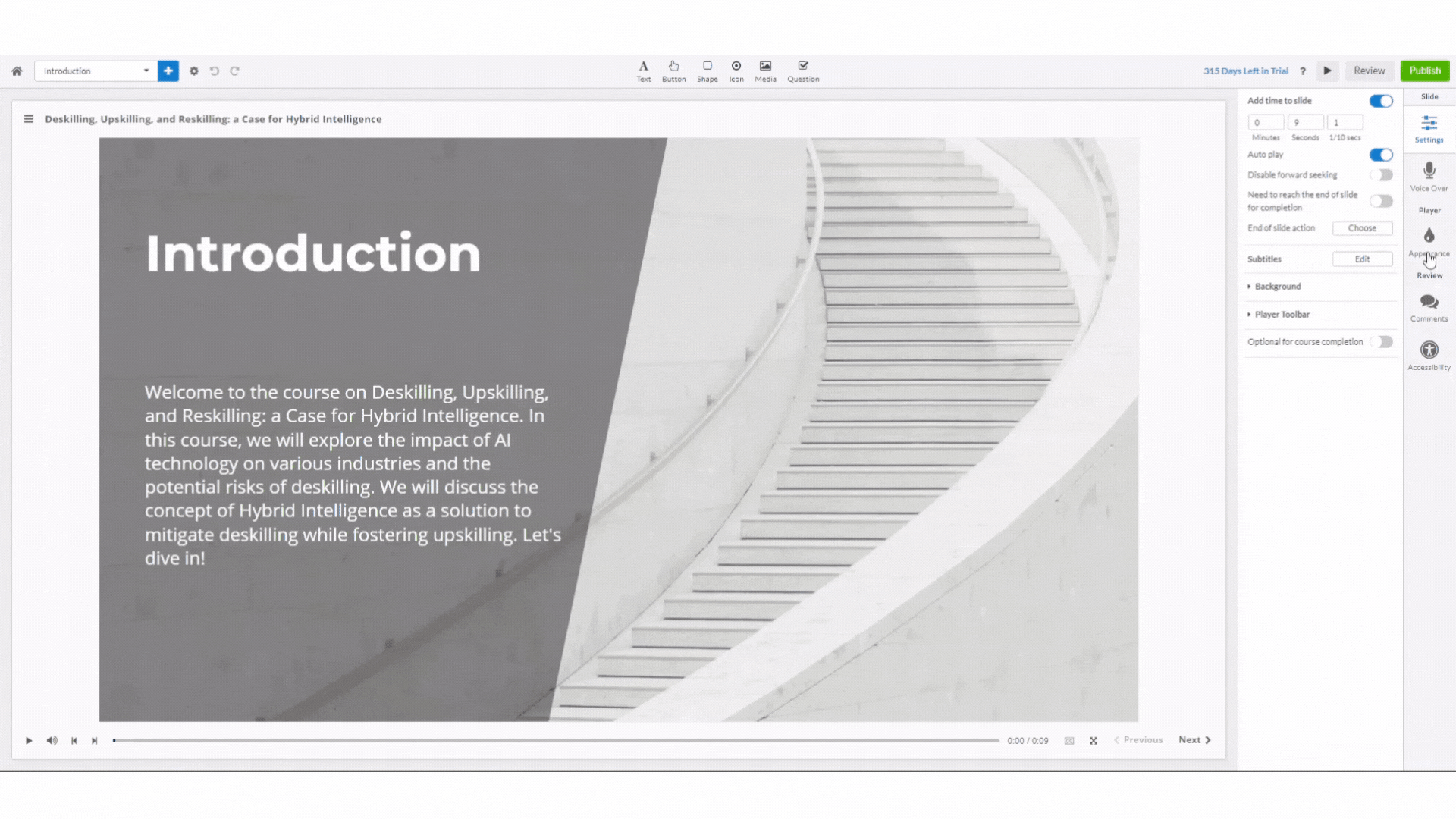Screen dimensions: 1456x819
Task: Toggle the Auto play switch
Action: pos(1381,155)
